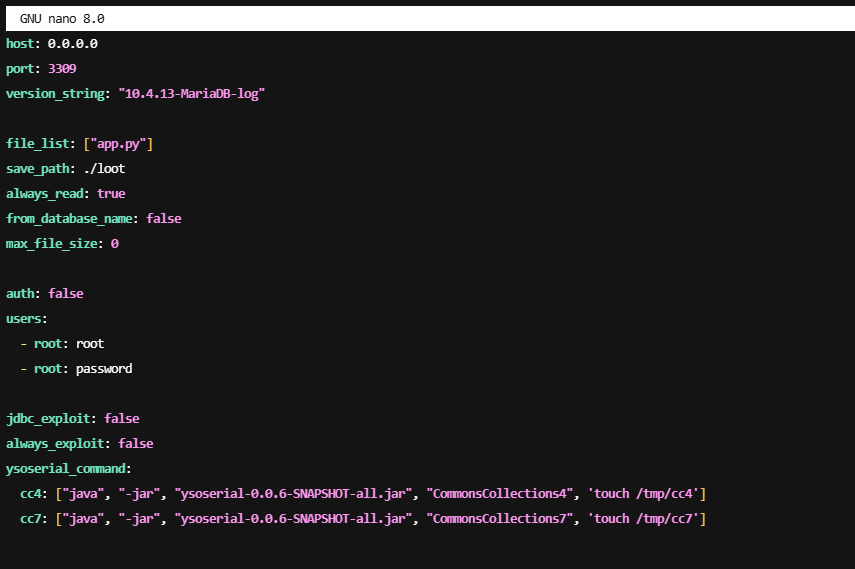Click the cc4 key

tap(31, 494)
